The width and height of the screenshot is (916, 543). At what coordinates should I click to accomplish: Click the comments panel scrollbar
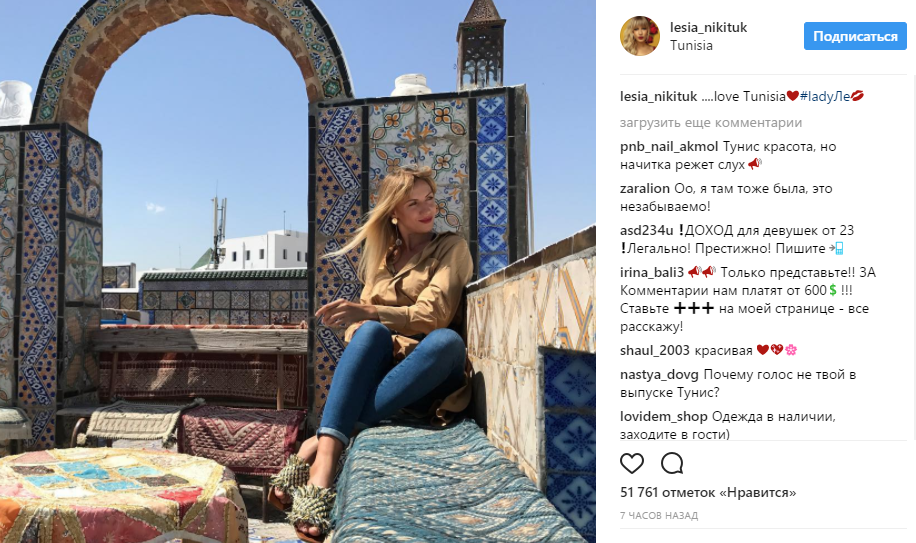(913, 257)
